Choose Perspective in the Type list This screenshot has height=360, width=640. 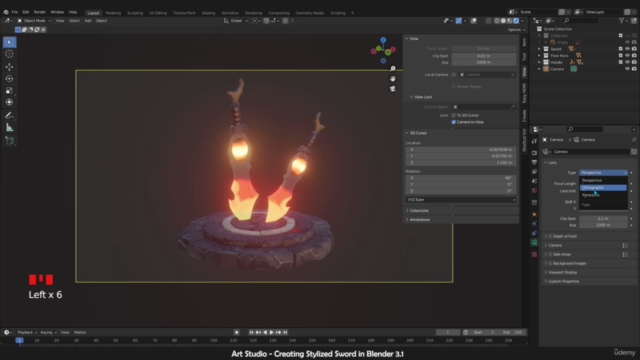(x=603, y=180)
